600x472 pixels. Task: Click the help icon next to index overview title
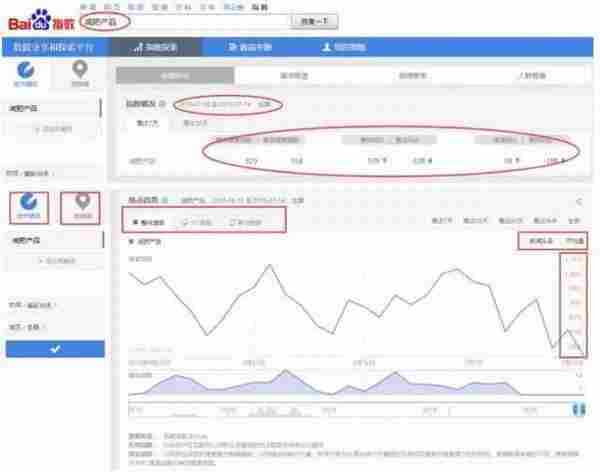(x=163, y=104)
